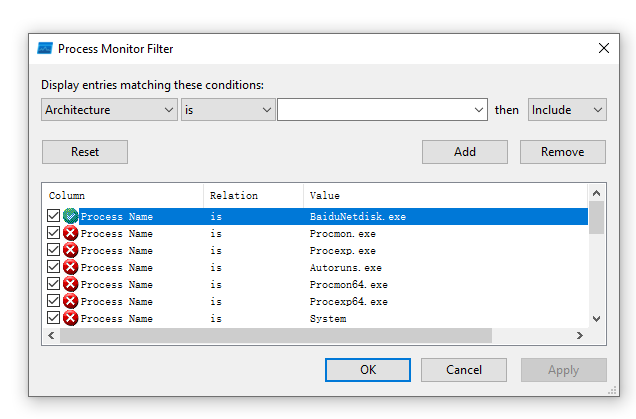Open the Include action dropdown

pos(567,110)
